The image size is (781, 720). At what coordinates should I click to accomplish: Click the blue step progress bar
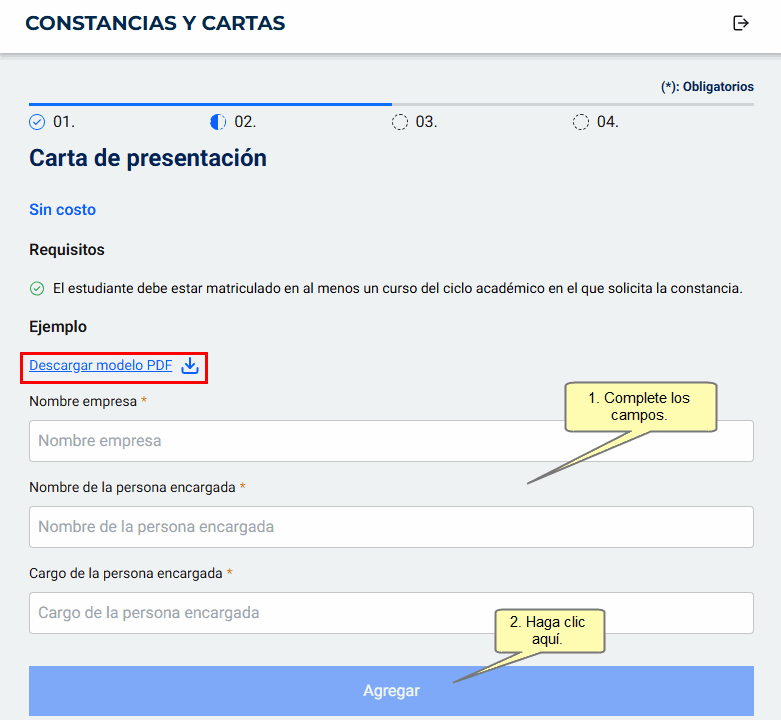point(210,103)
